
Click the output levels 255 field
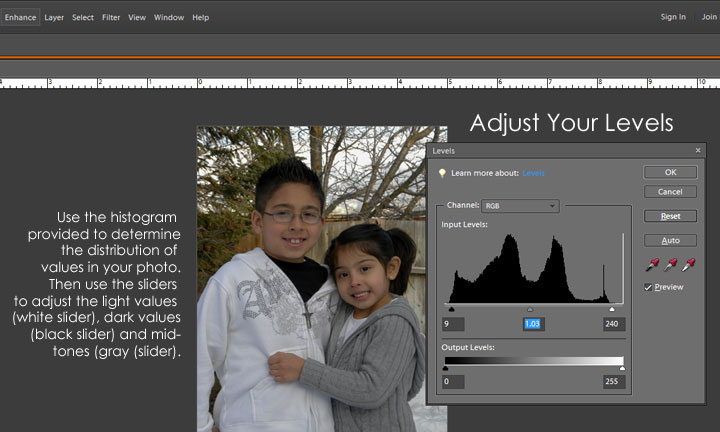[x=613, y=381]
